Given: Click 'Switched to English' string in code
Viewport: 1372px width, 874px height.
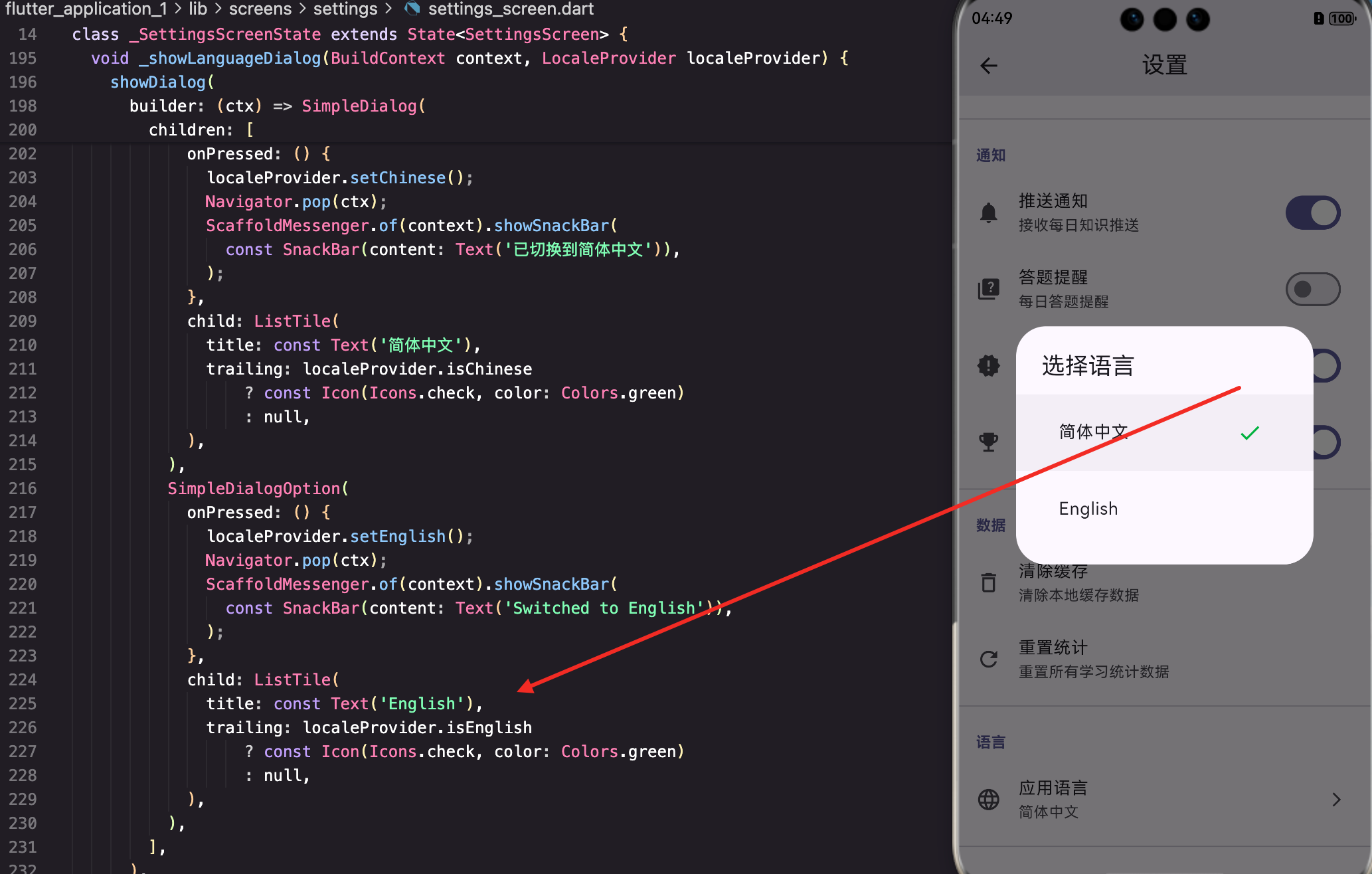Looking at the screenshot, I should pyautogui.click(x=604, y=608).
